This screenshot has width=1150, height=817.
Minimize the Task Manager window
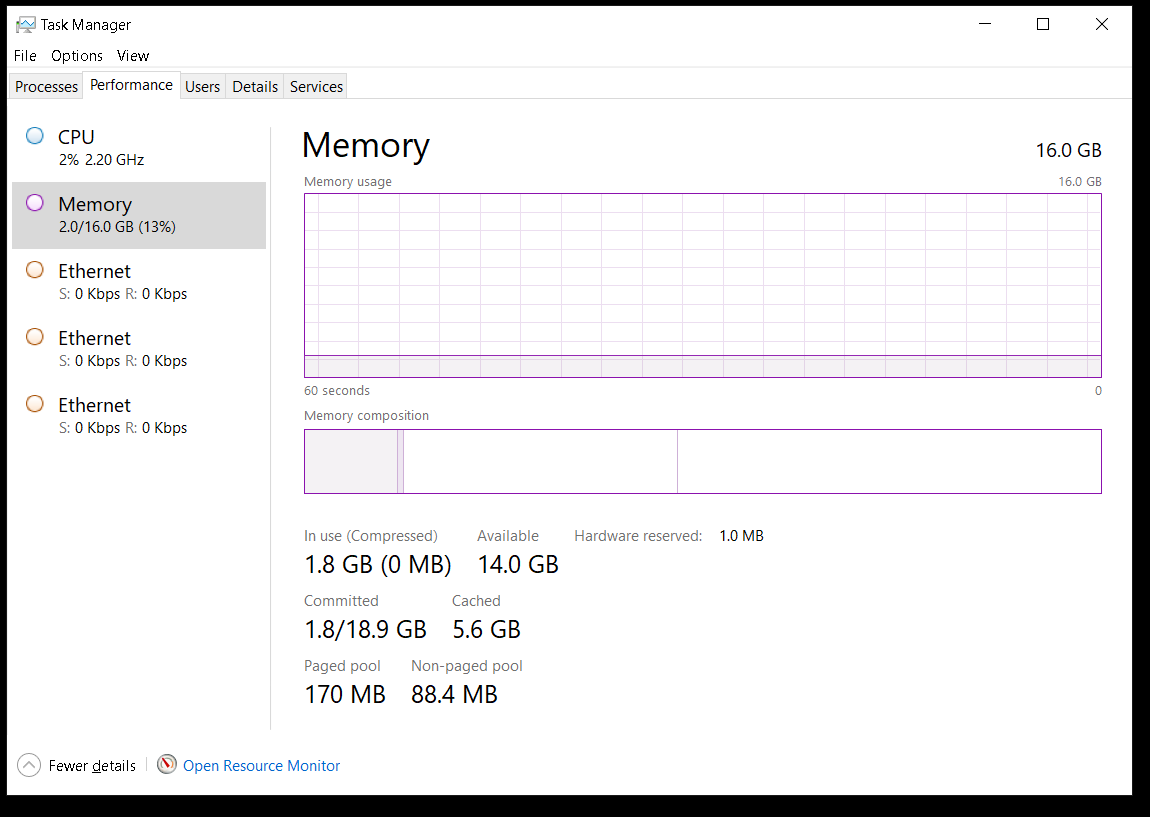click(985, 24)
